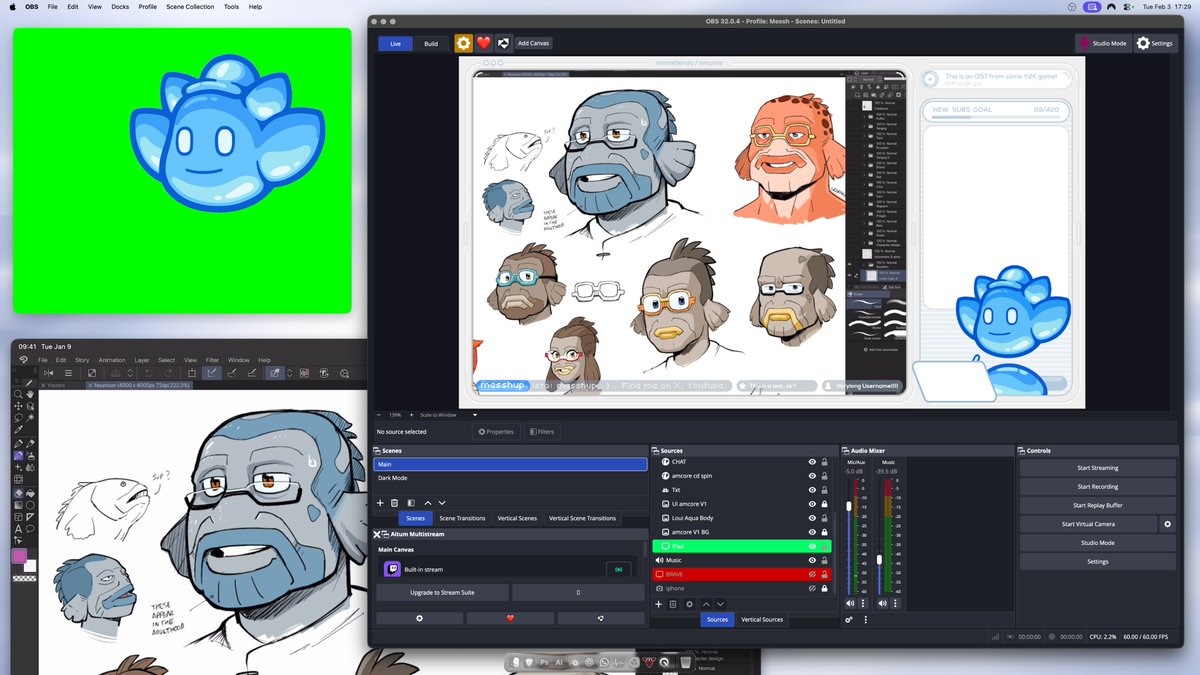Open Virtual Camera settings gear
This screenshot has height=675, width=1200.
[x=1166, y=524]
